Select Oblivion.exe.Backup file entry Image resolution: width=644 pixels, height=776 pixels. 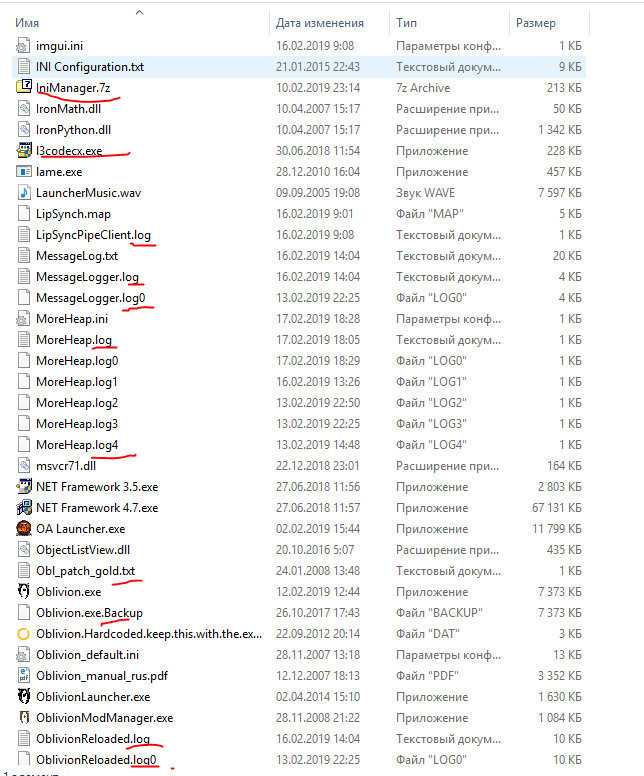click(x=89, y=612)
